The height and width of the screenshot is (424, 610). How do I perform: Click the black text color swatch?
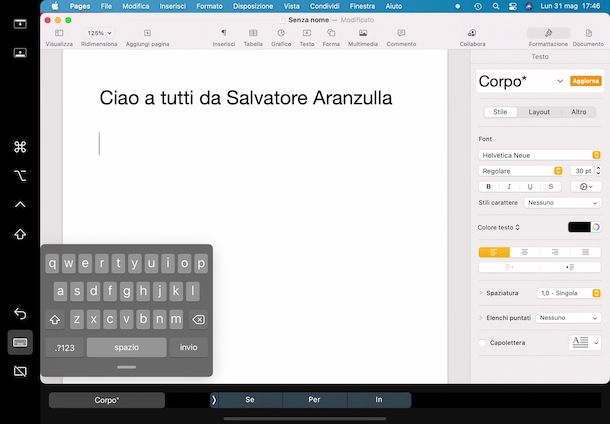[579, 227]
